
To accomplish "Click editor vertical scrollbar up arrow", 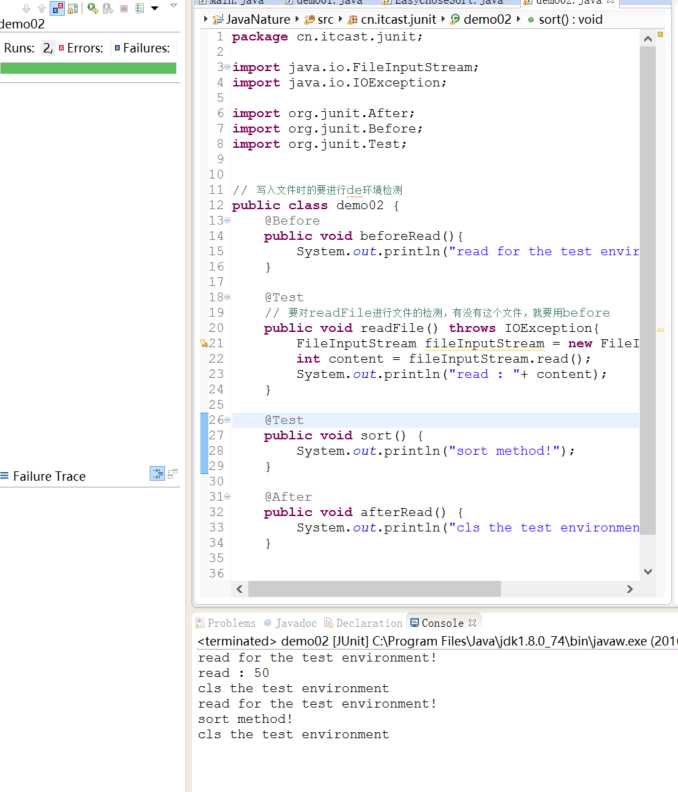I will (648, 39).
